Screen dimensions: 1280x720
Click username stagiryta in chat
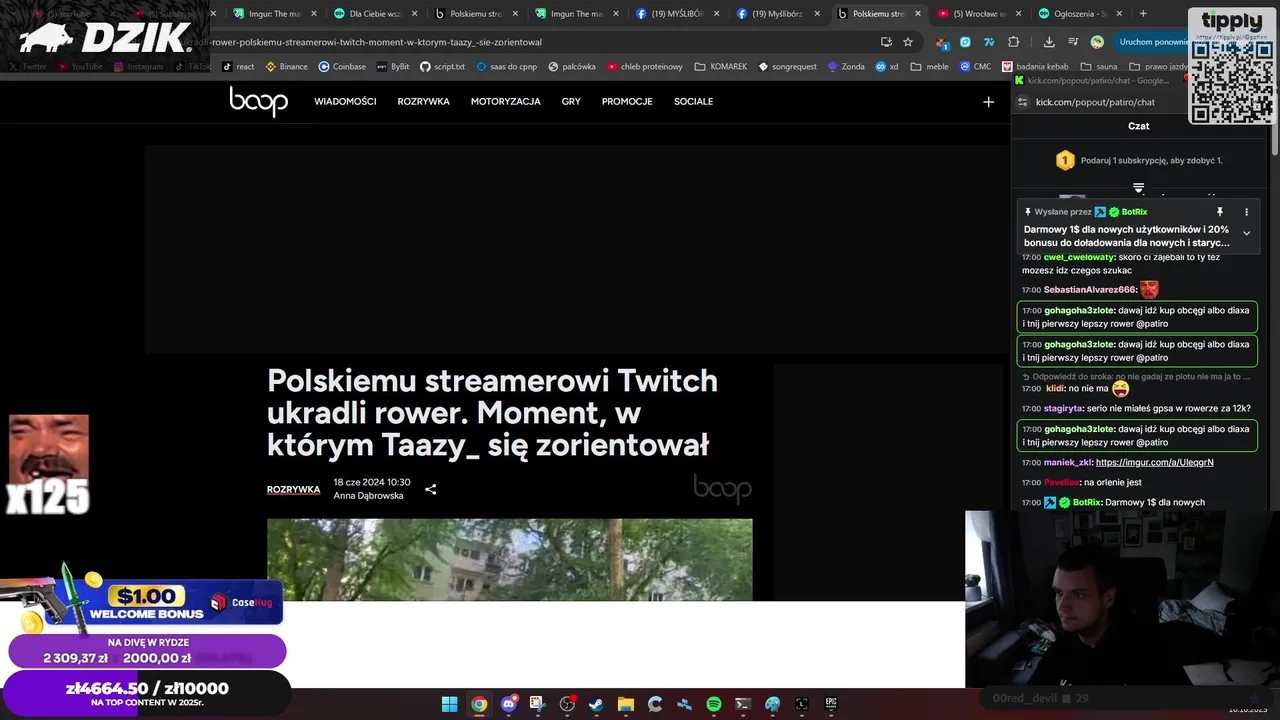point(1063,408)
